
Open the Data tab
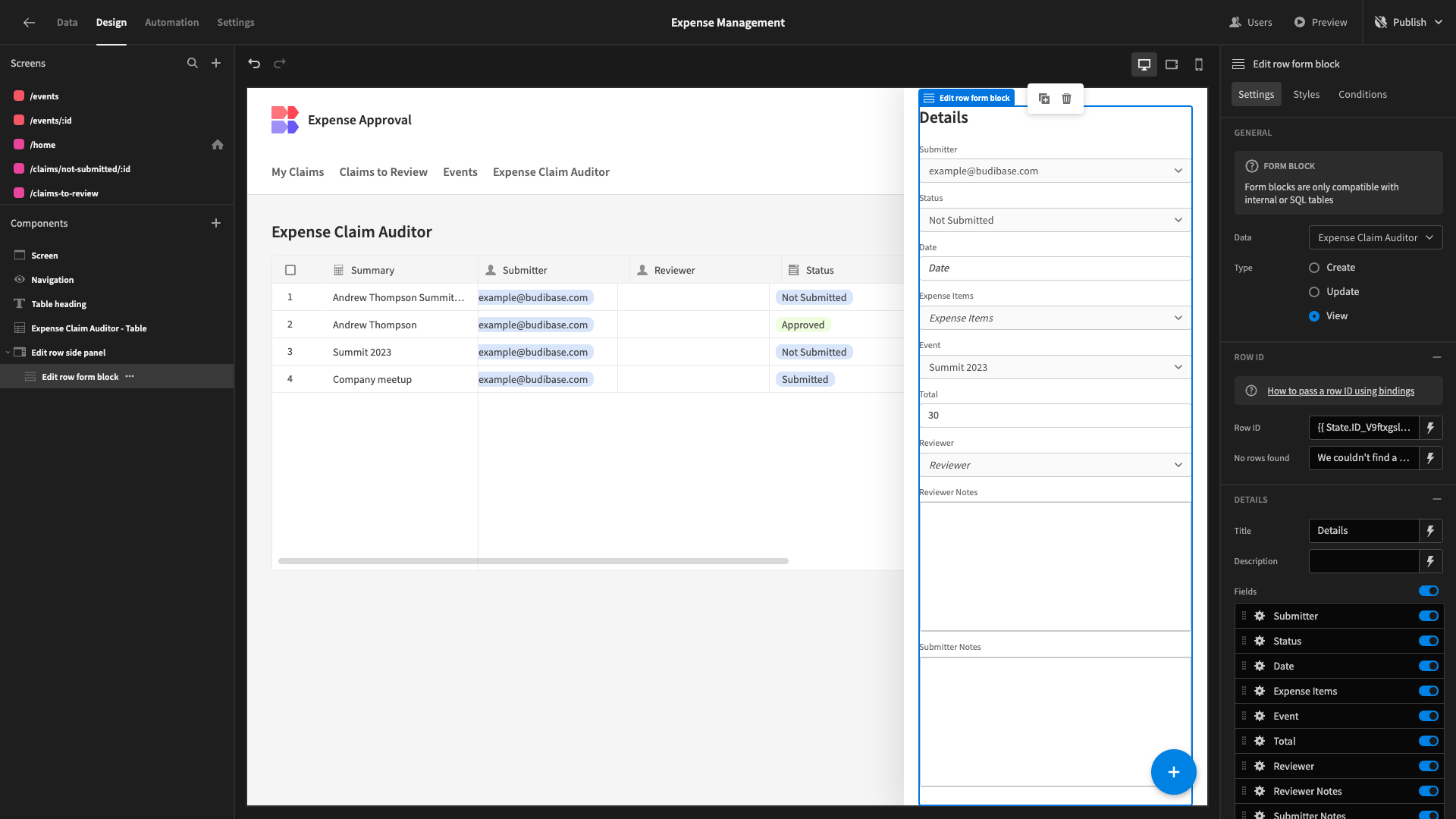point(67,23)
